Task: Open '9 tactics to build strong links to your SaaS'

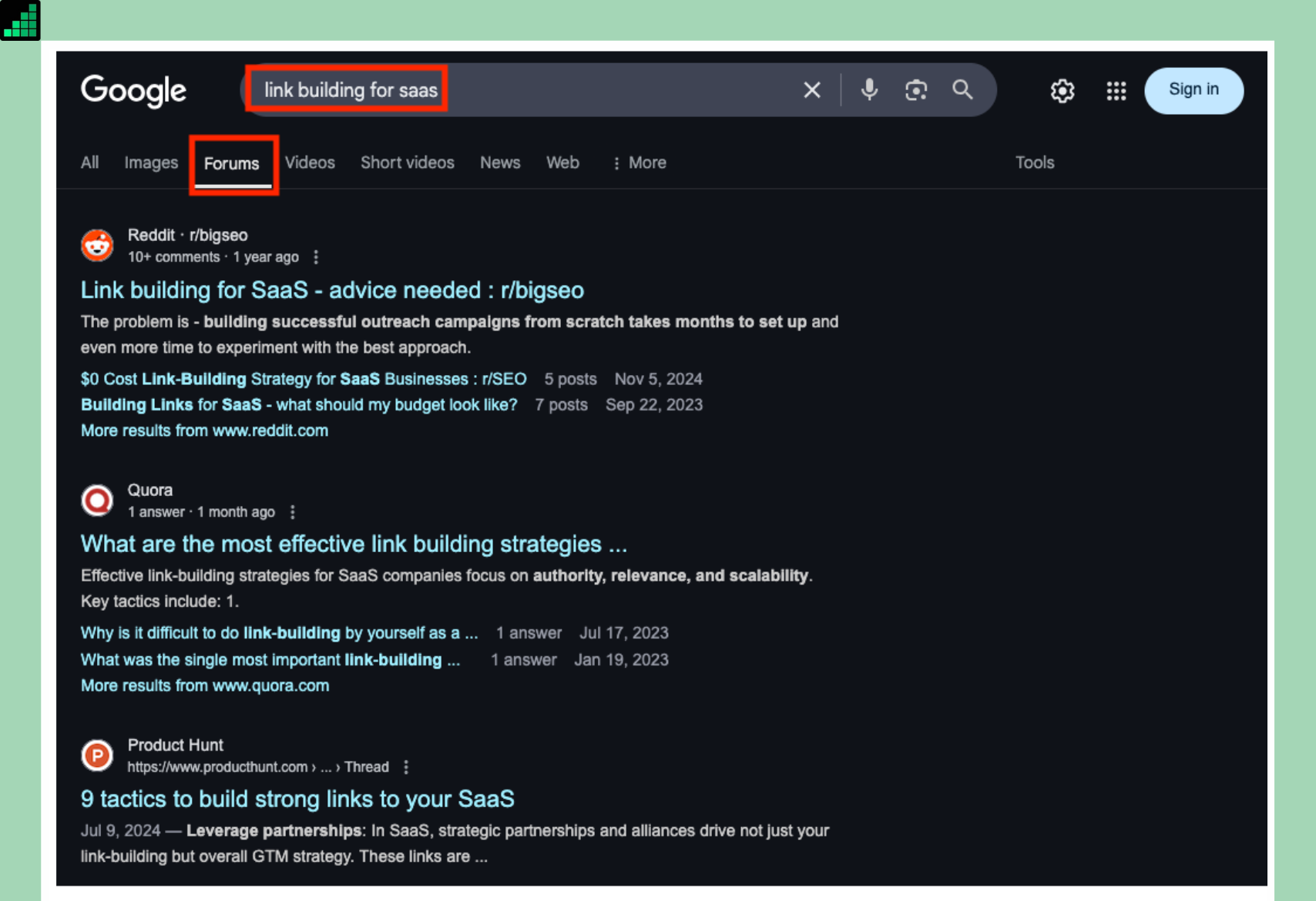Action: [x=297, y=799]
